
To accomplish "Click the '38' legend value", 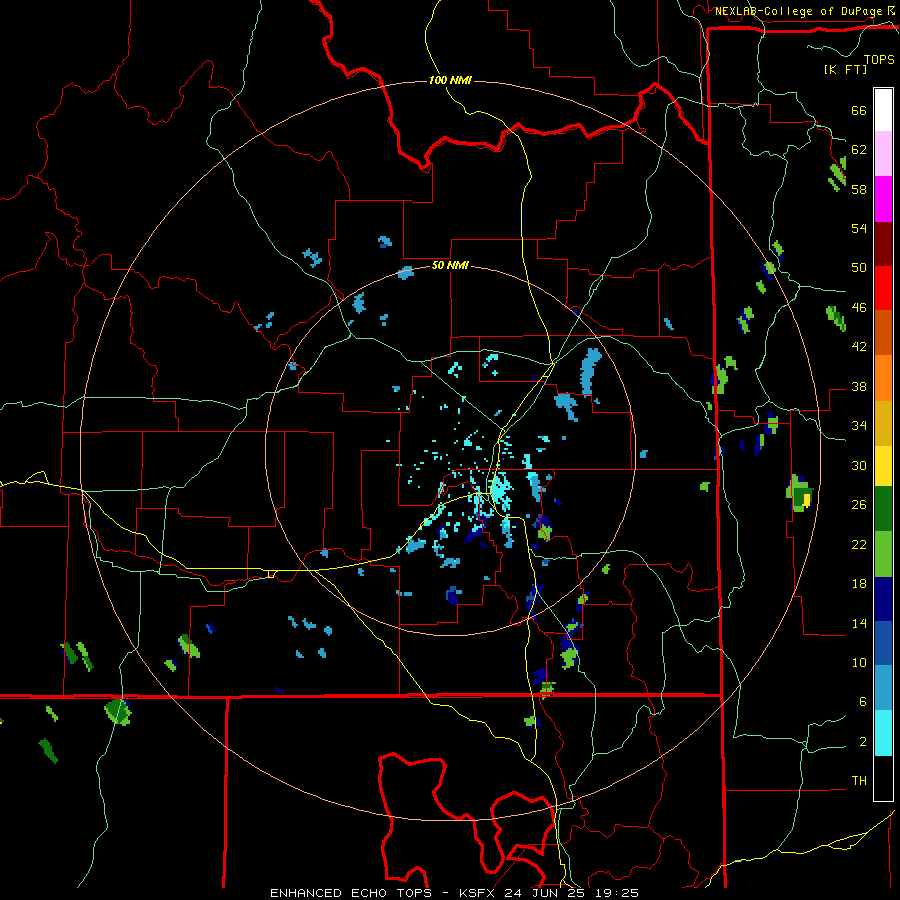I will click(859, 387).
